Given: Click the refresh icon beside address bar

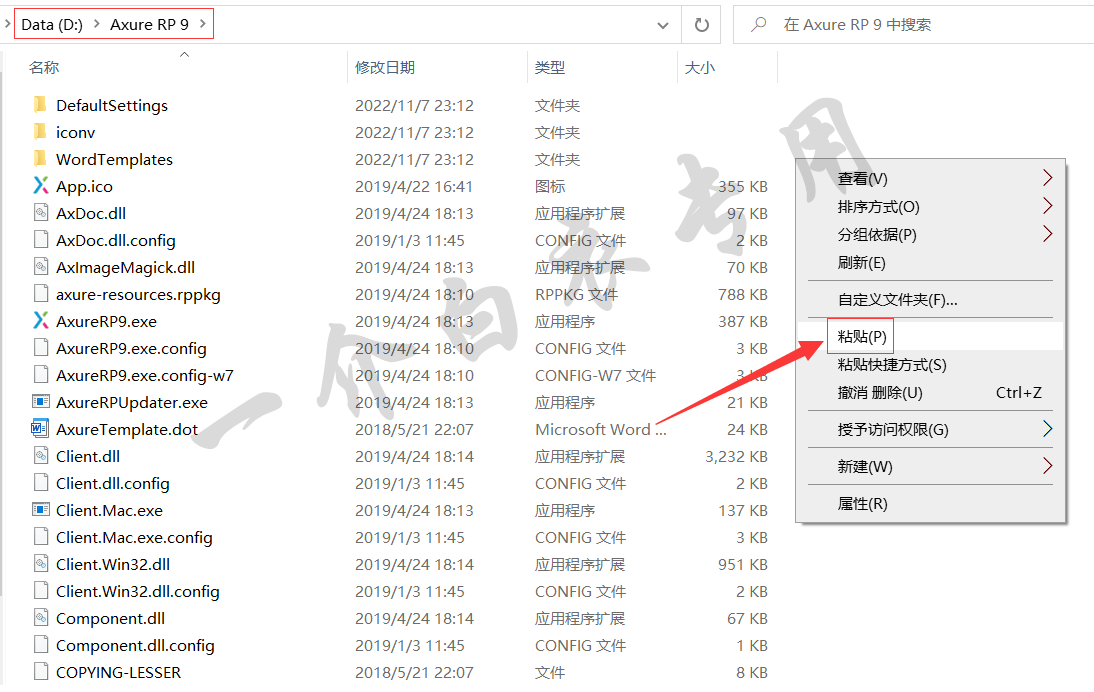Looking at the screenshot, I should click(x=701, y=24).
